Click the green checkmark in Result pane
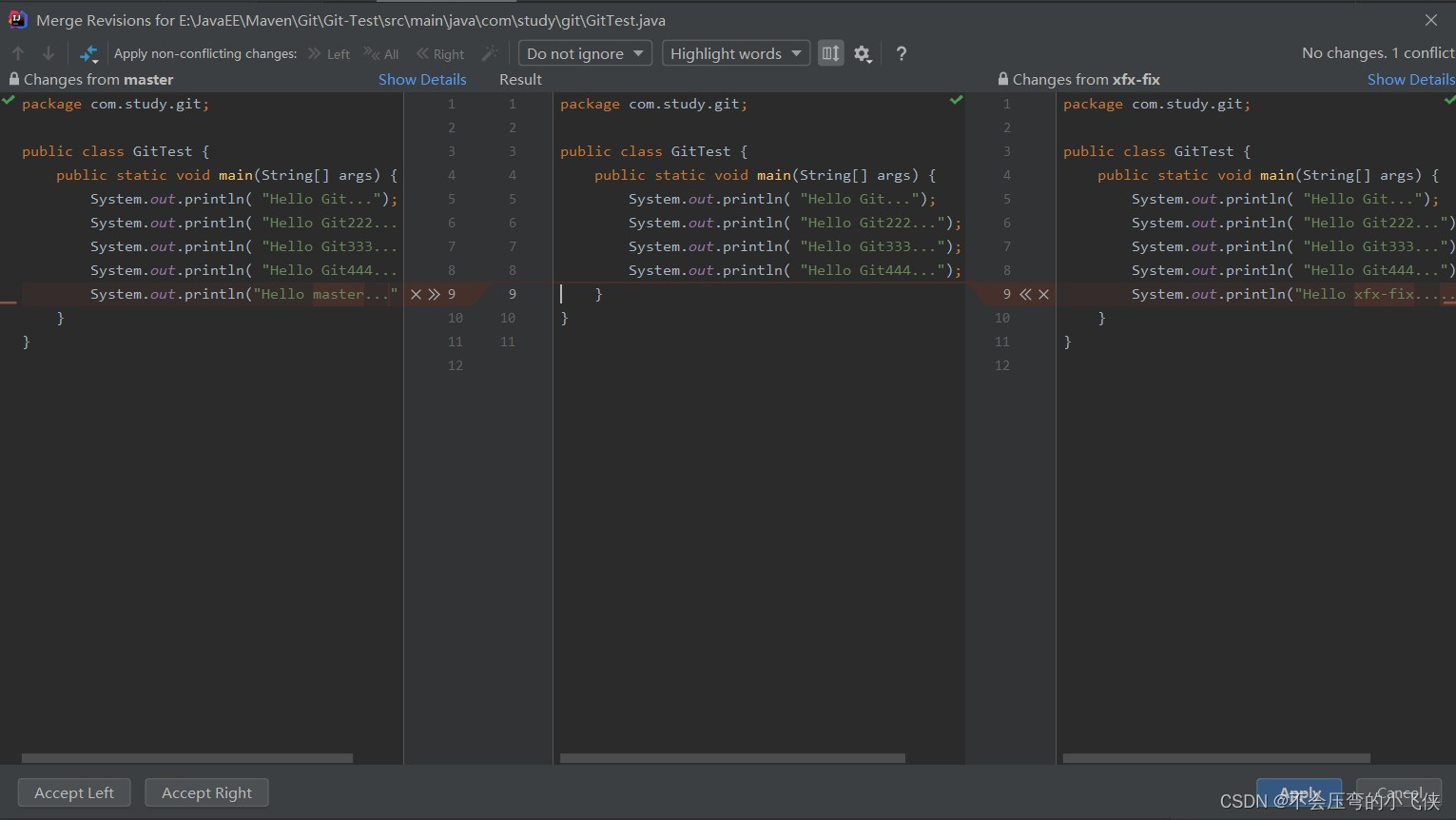 pos(956,100)
